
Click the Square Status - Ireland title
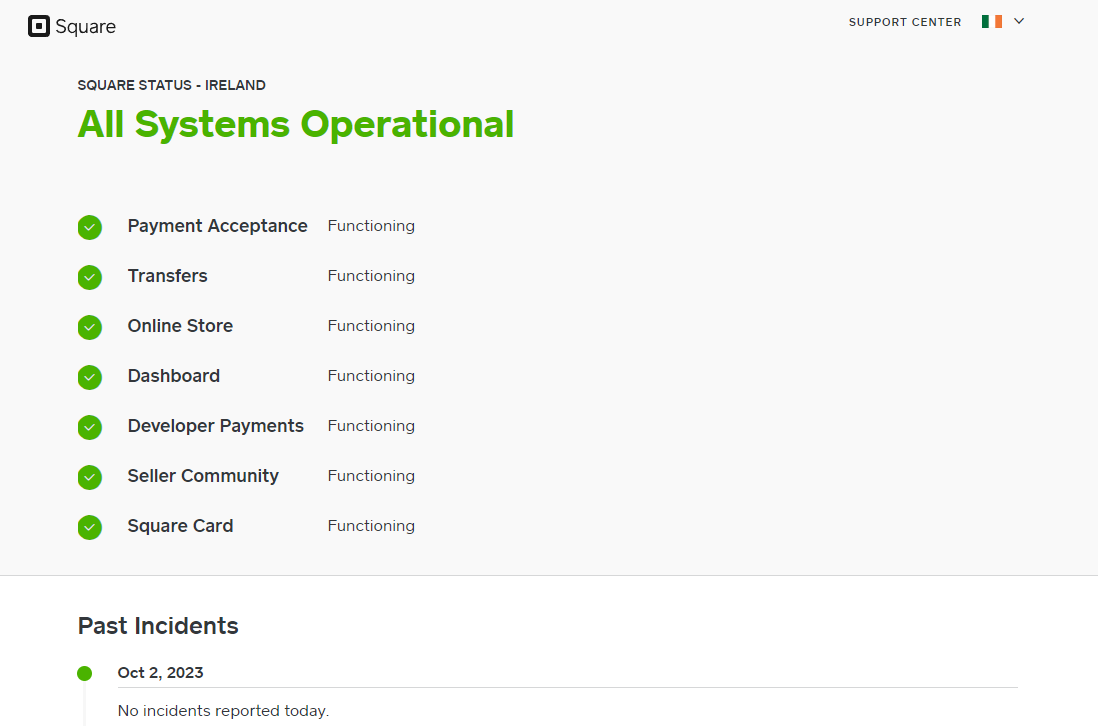pyautogui.click(x=172, y=85)
